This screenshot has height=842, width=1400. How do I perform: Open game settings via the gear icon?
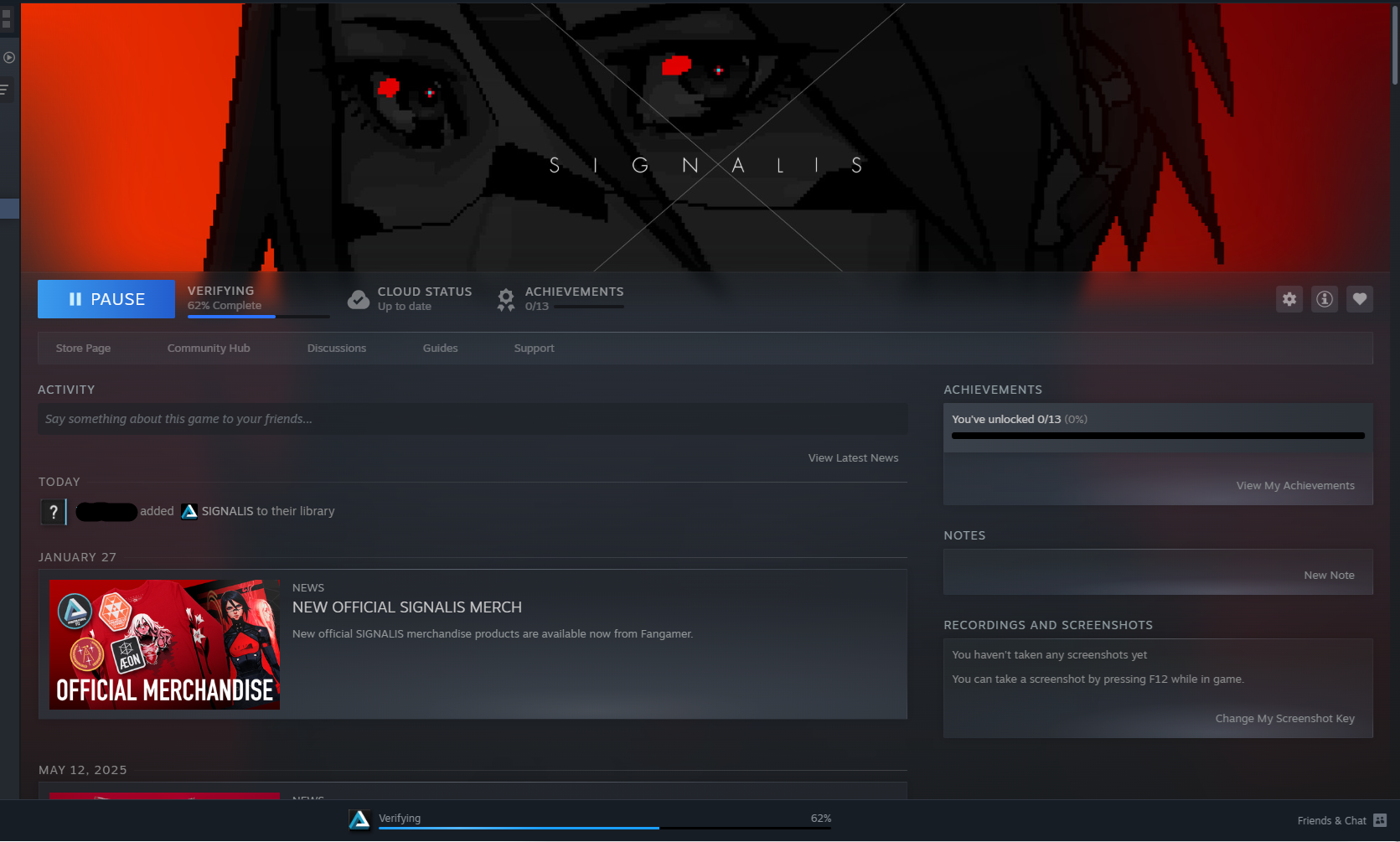tap(1289, 299)
